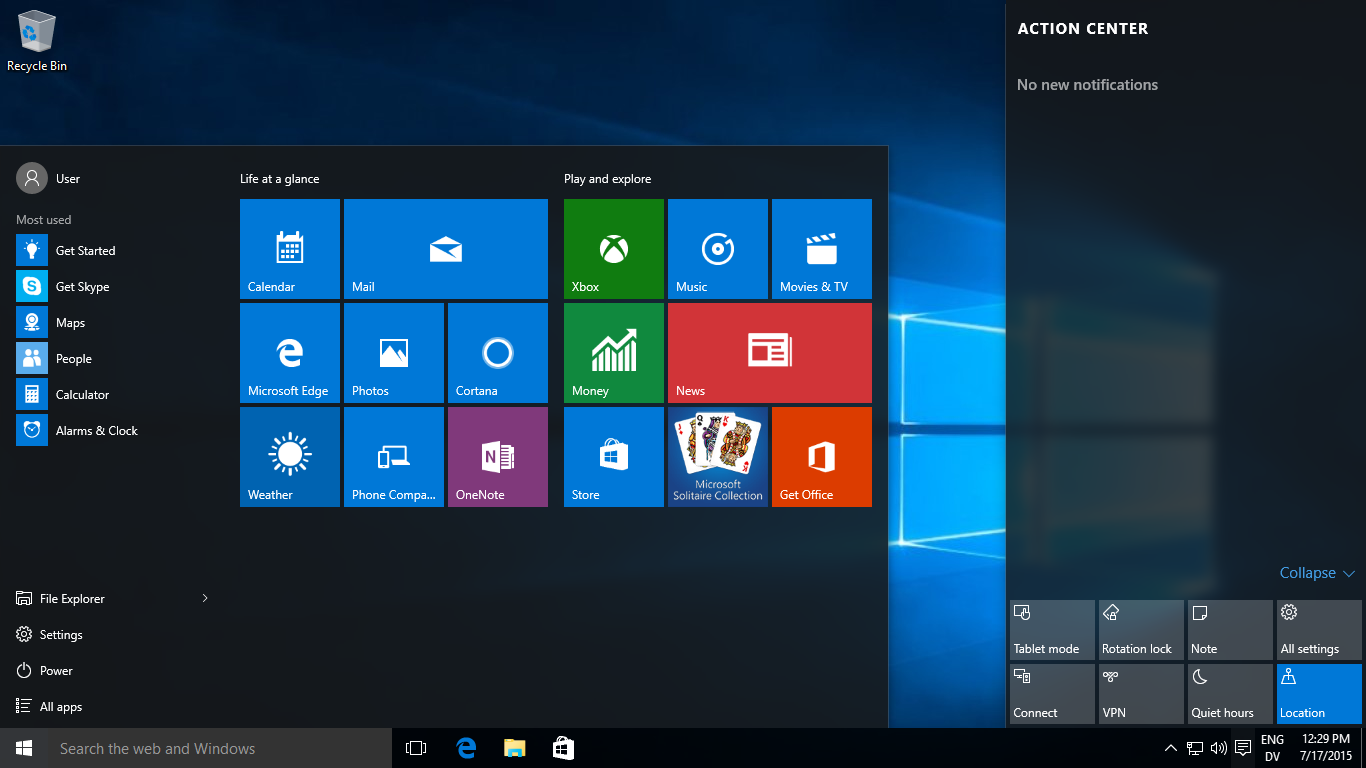Open the Weather tile

click(x=289, y=457)
